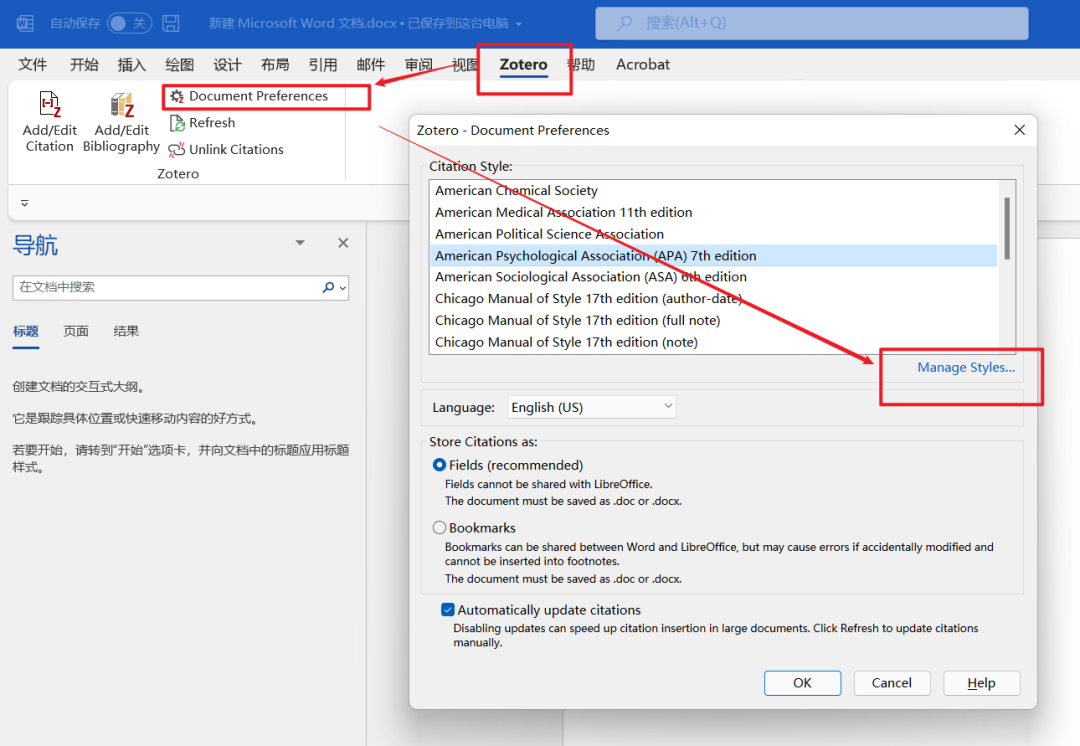Click the Word application icon in title bar
The width and height of the screenshot is (1080, 746).
coord(25,23)
